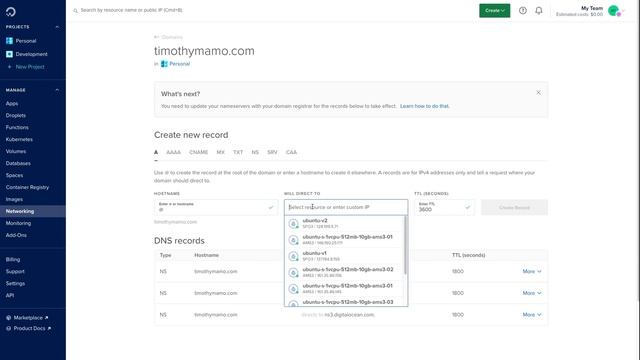This screenshot has width=640, height=360.
Task: Go to Support
Action: click(x=15, y=271)
